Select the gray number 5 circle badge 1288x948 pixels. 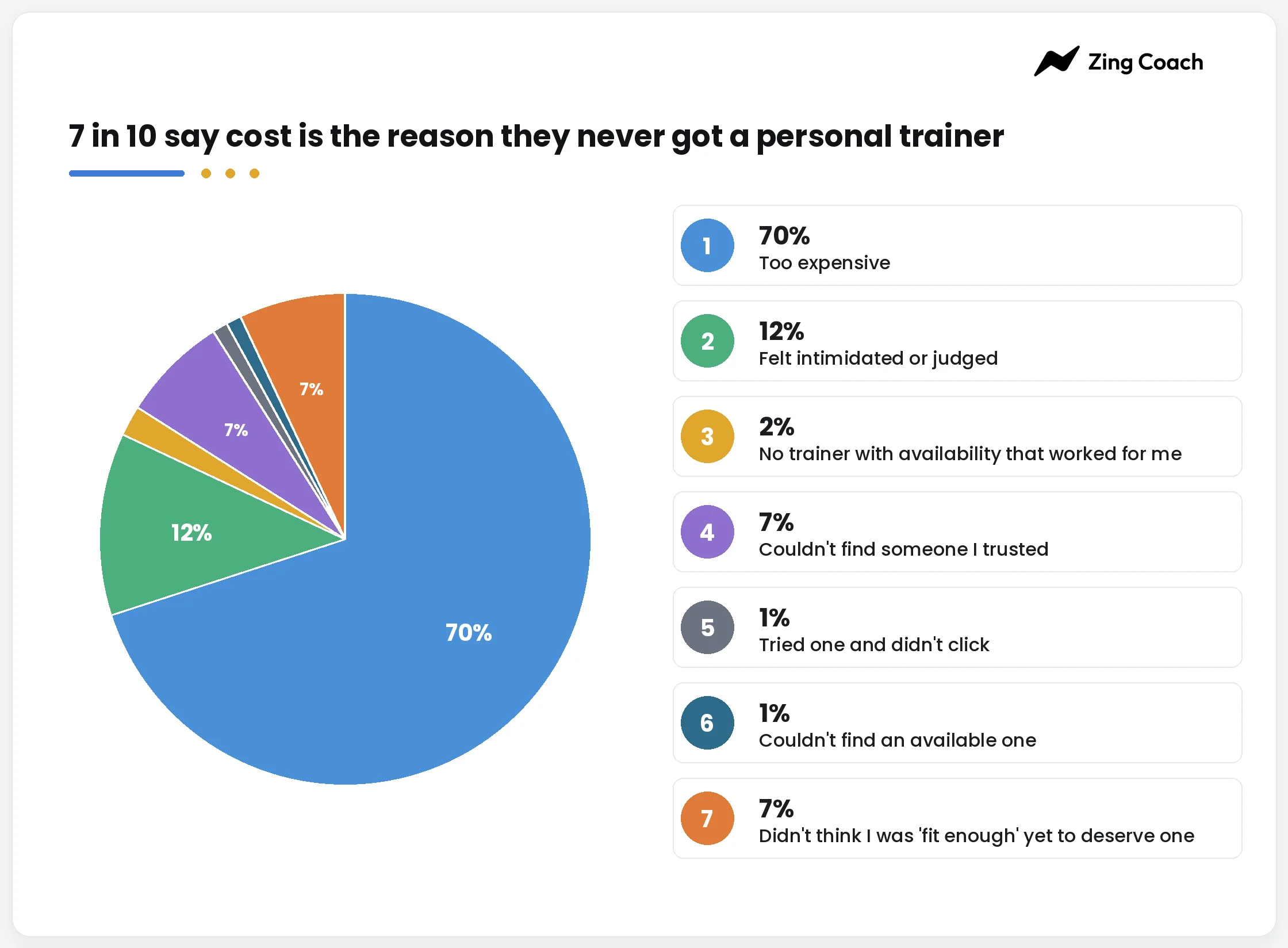point(707,628)
